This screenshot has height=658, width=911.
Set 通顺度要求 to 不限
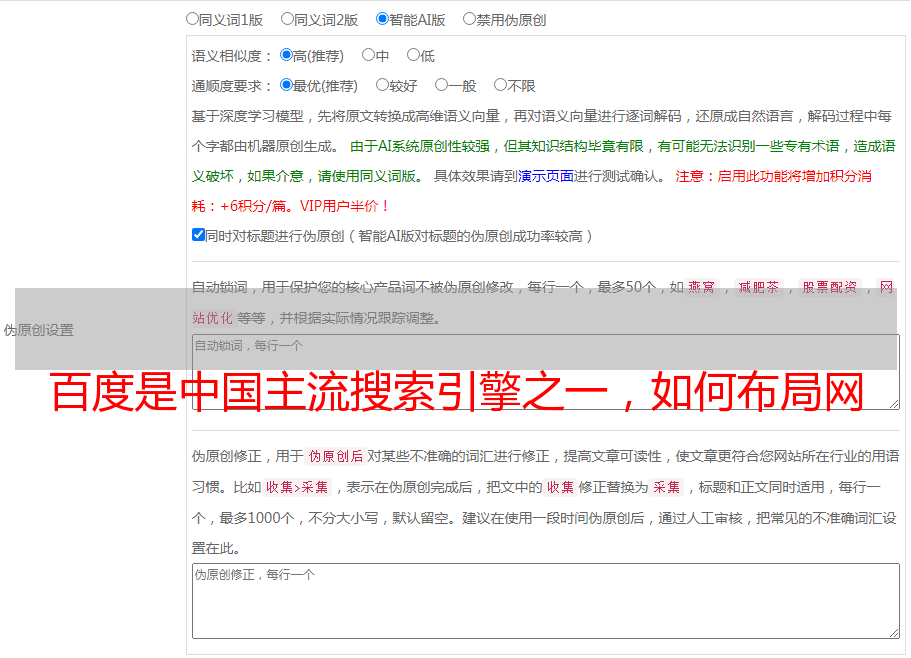coord(500,85)
